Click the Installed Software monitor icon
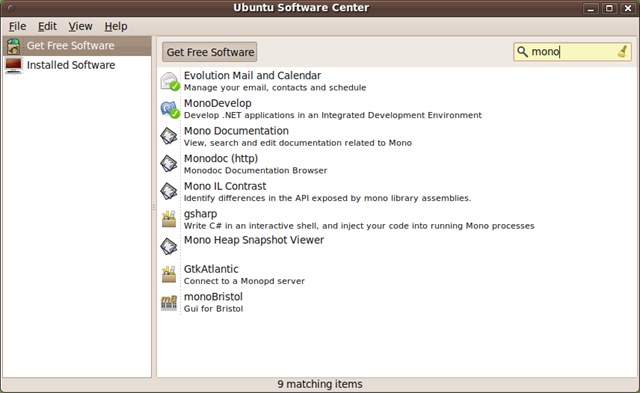 (13, 65)
